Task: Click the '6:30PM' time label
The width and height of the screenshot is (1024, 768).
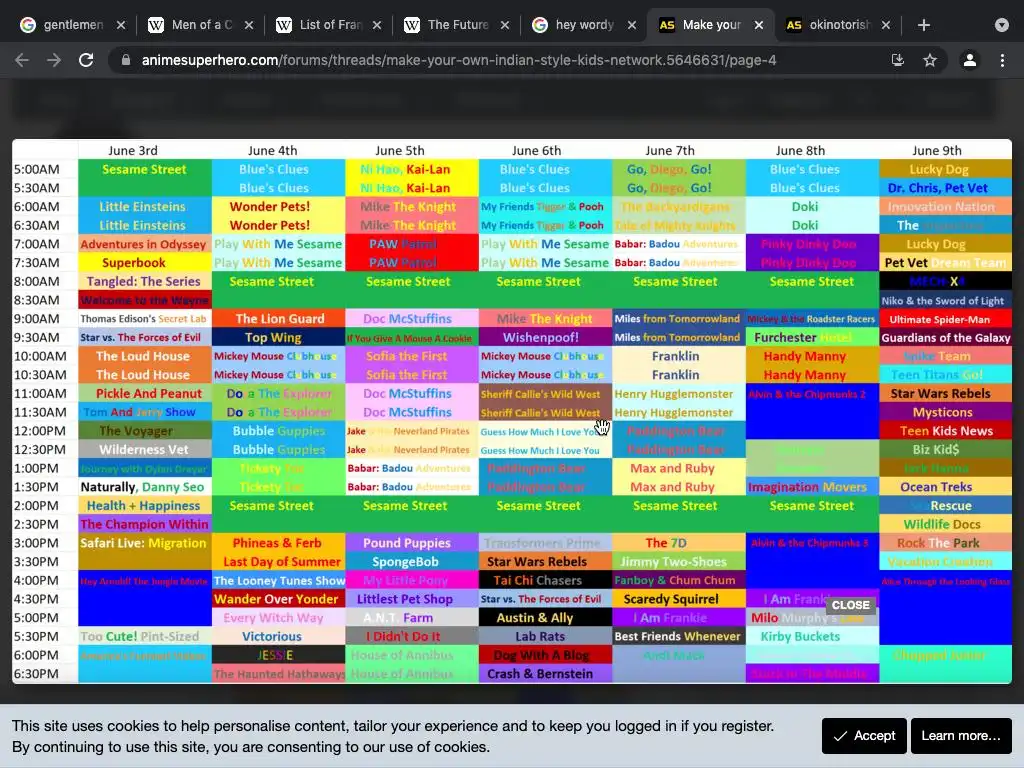Action: point(37,674)
